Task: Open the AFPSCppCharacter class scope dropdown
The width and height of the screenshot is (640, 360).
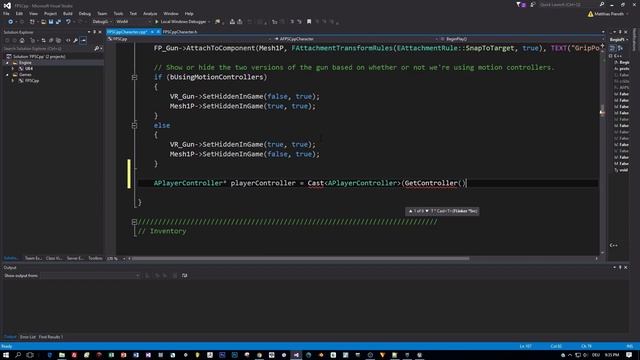Action: 355,39
